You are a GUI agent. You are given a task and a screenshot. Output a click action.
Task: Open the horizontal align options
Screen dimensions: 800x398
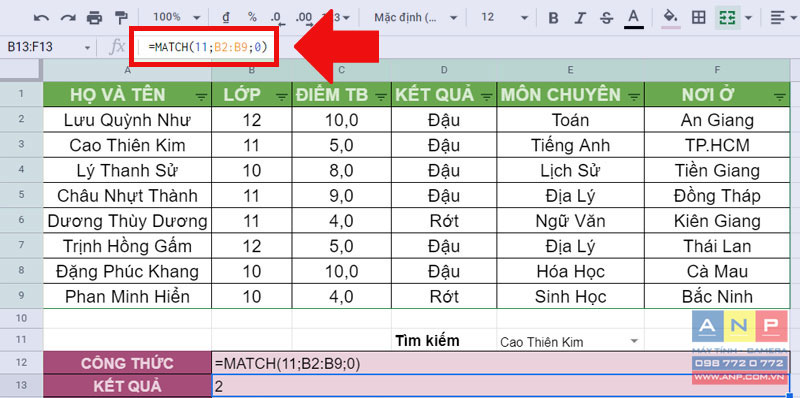(x=782, y=18)
